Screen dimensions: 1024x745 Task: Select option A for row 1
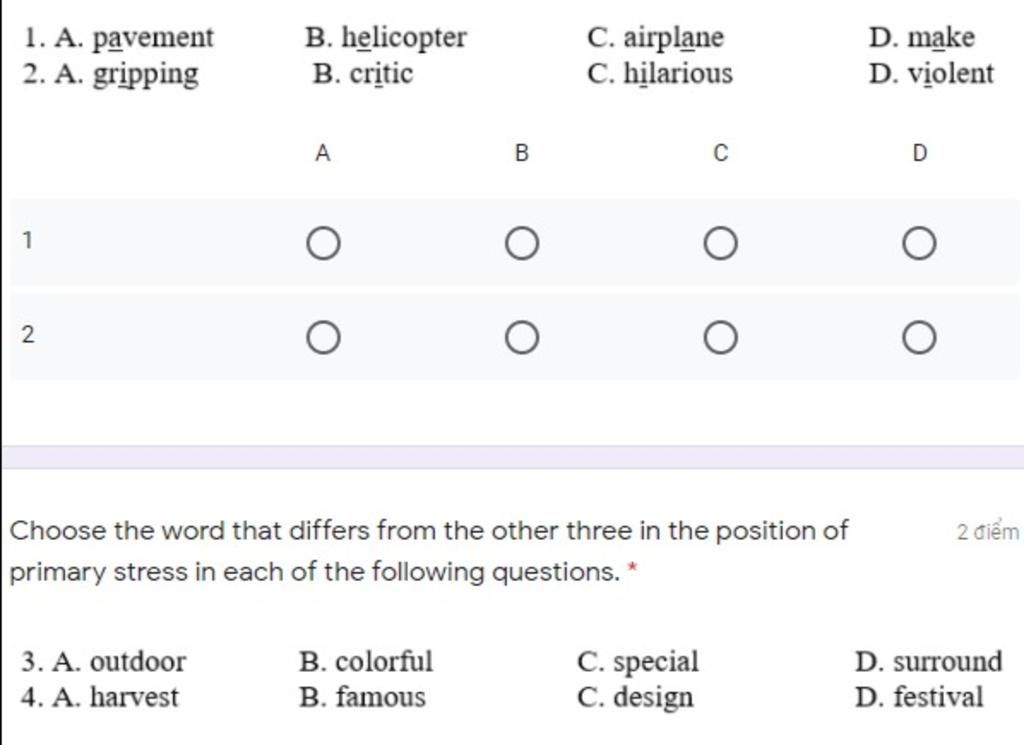tap(323, 244)
